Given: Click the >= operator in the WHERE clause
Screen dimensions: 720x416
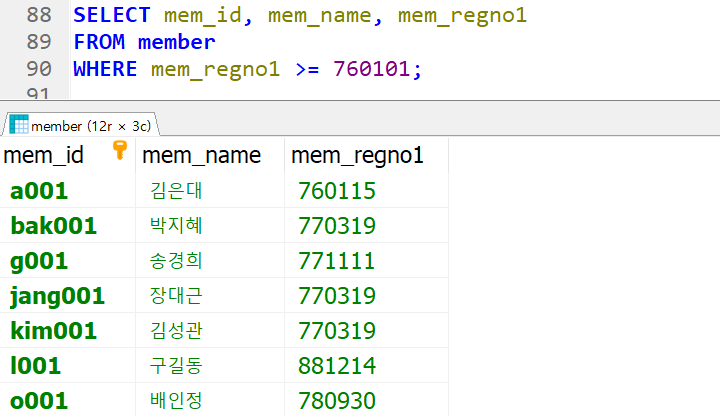Looking at the screenshot, I should (307, 69).
